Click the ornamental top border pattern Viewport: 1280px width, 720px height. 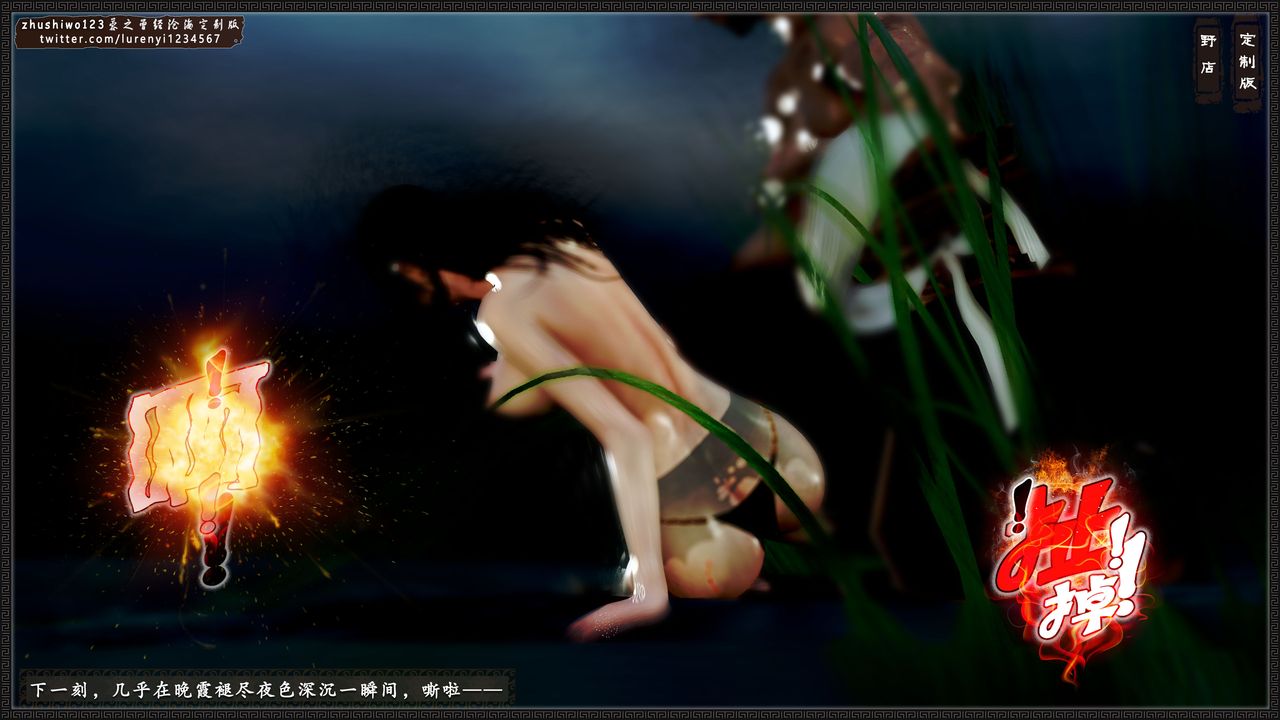(640, 6)
